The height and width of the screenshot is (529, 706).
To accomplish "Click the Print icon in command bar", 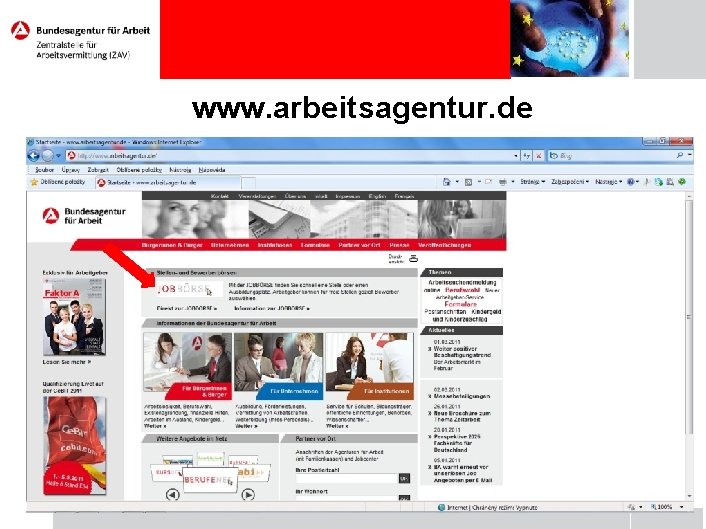I will click(x=502, y=182).
